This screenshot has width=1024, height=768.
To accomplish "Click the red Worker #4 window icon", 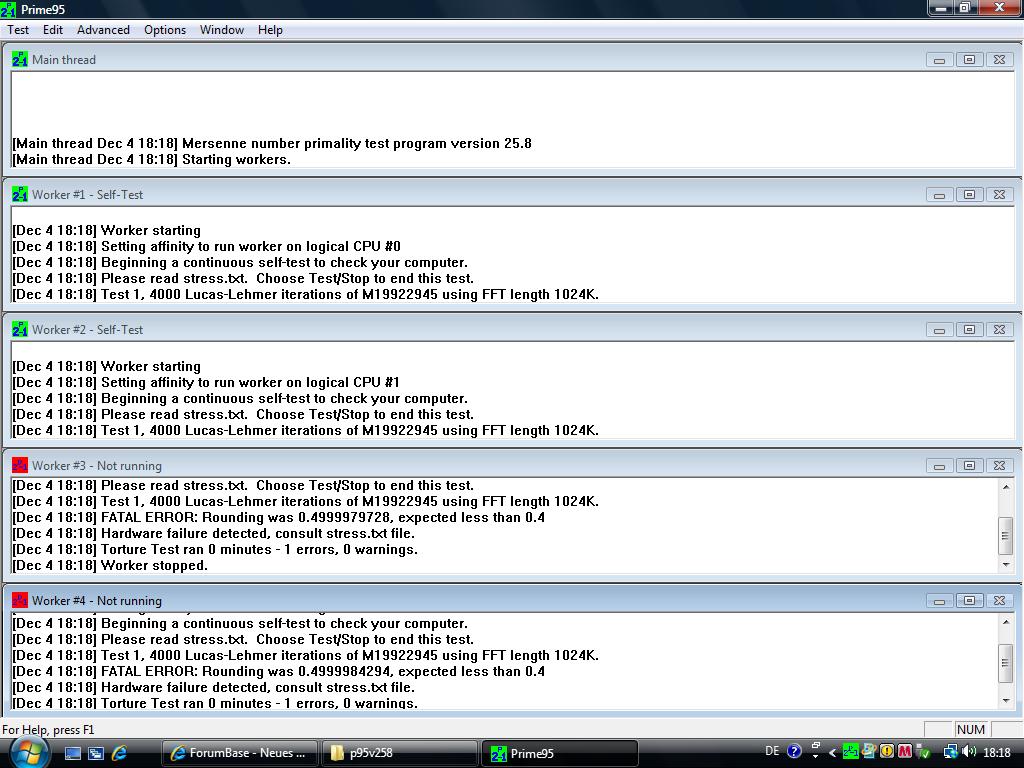I will pyautogui.click(x=20, y=600).
